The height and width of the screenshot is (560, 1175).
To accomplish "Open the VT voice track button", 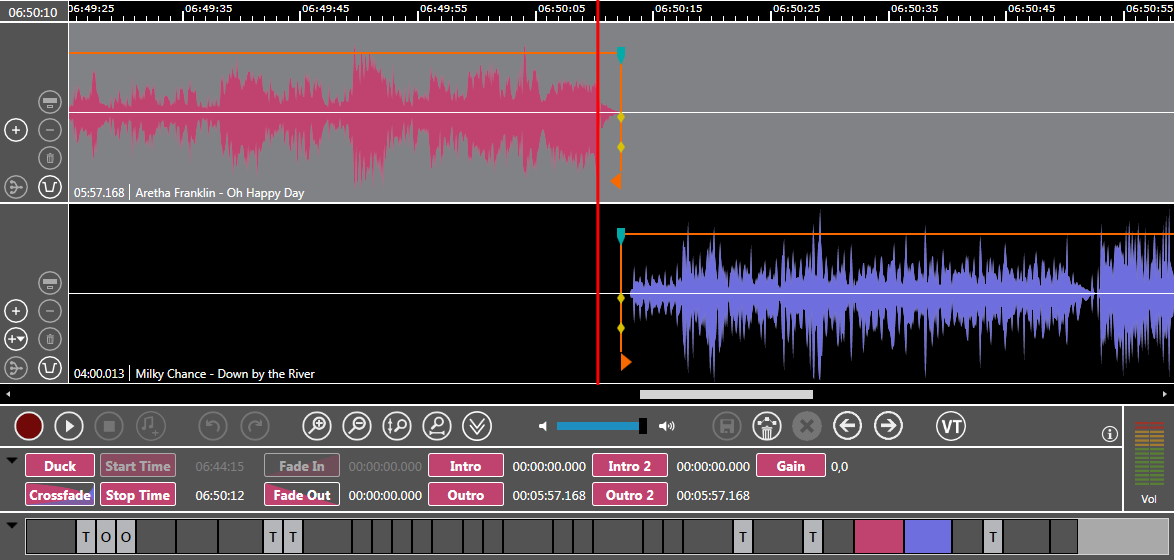I will point(951,426).
